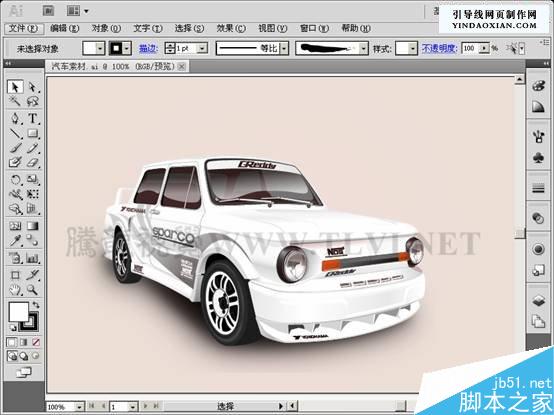Select the Rectangle tool
The height and width of the screenshot is (415, 554).
33,133
